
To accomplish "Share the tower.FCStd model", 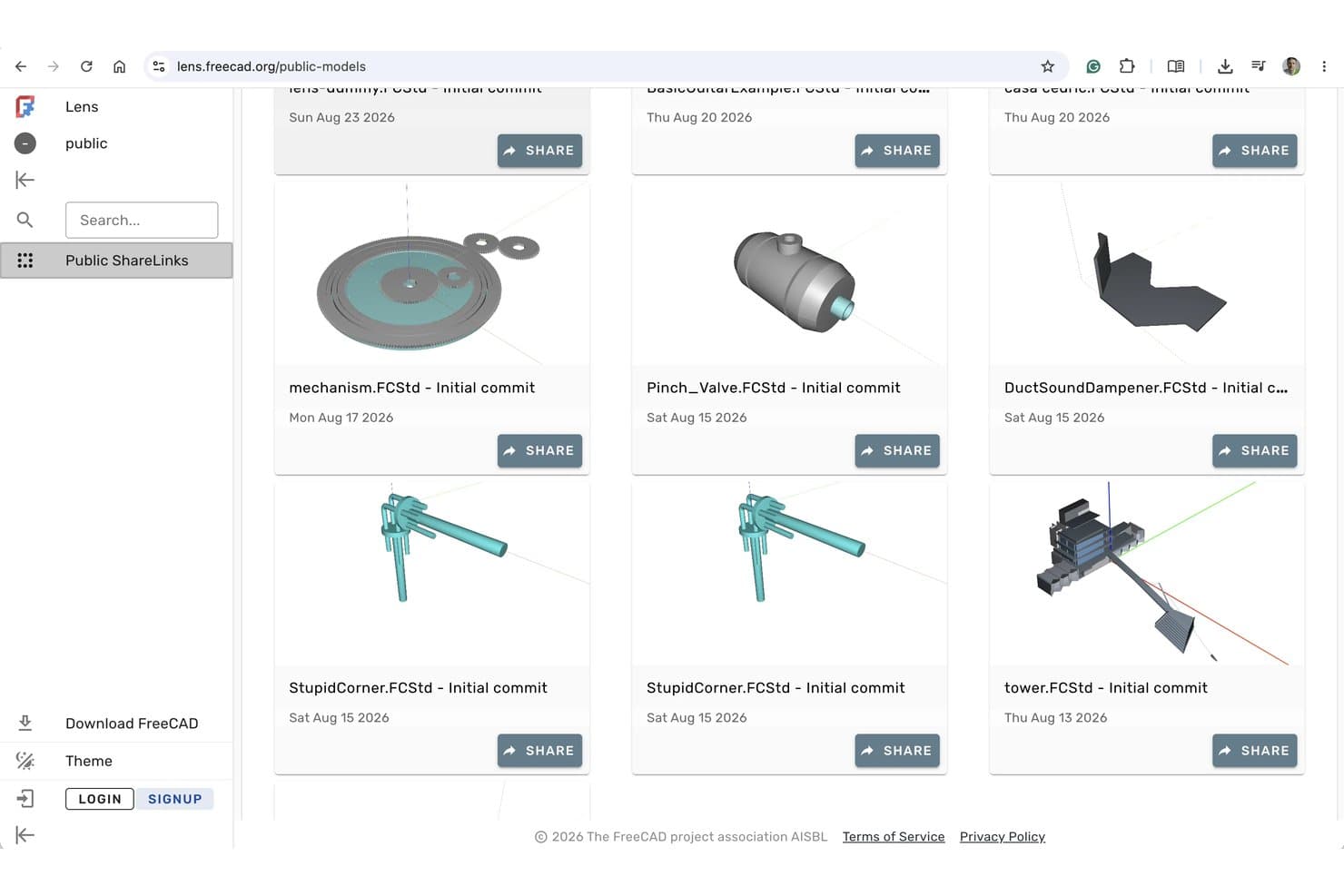I will coord(1255,751).
